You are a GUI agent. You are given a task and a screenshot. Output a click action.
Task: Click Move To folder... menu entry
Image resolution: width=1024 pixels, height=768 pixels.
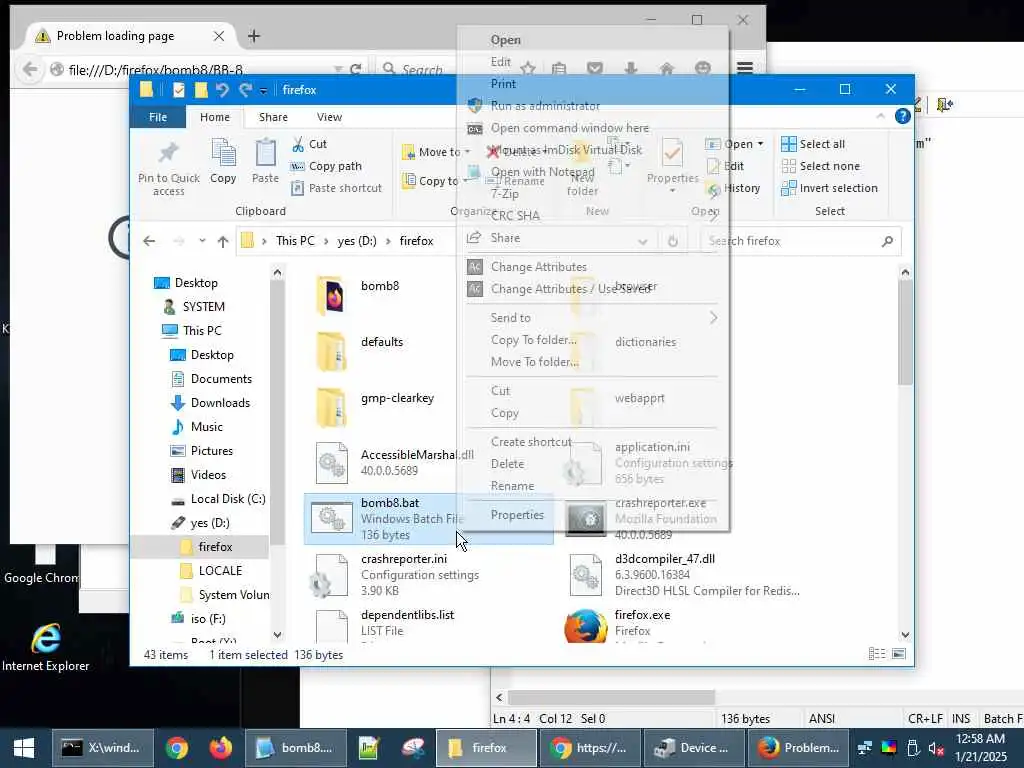click(x=535, y=362)
